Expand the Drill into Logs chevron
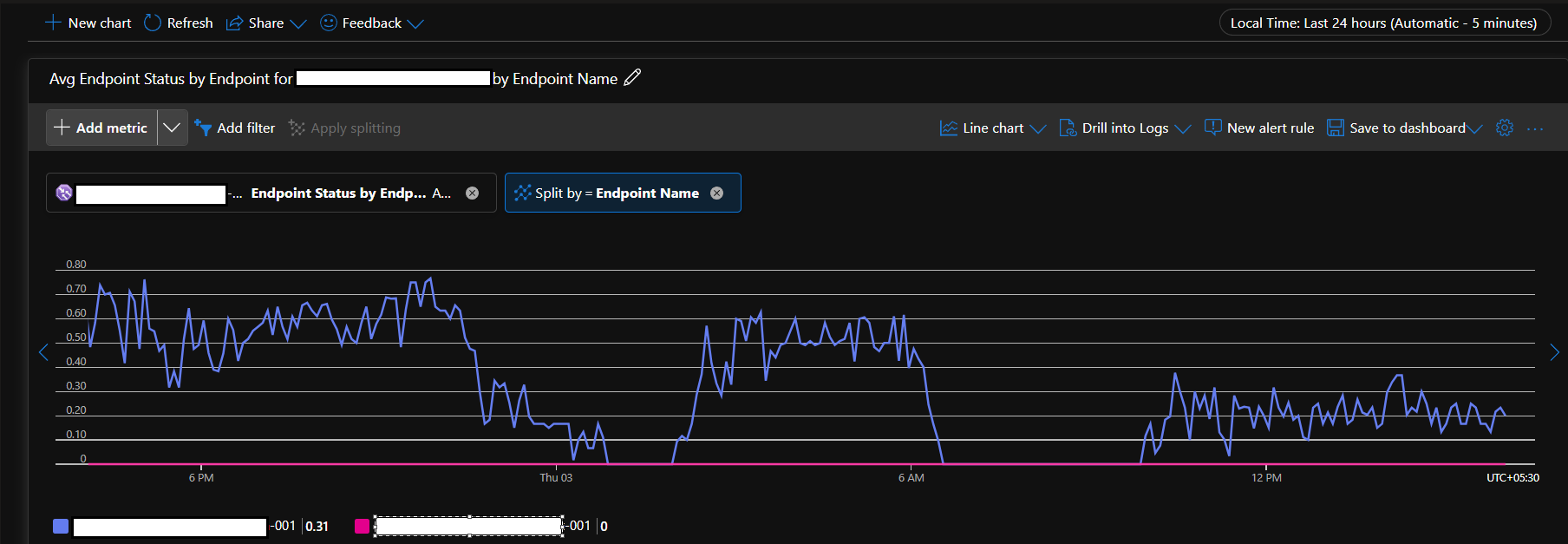 [1183, 129]
